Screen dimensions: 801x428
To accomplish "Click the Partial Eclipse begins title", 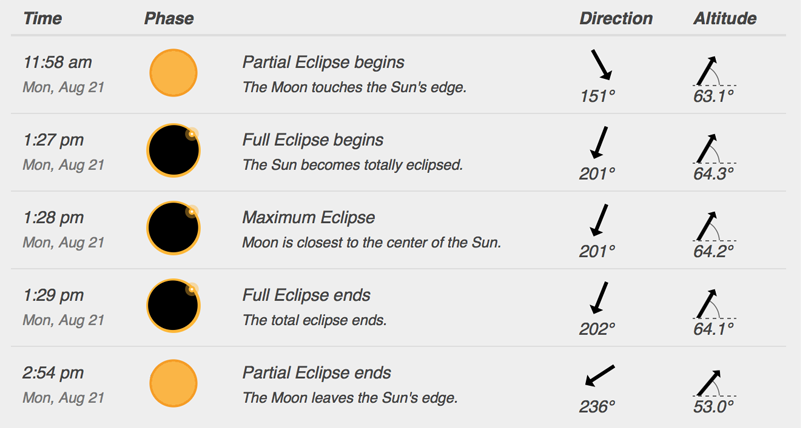I will pyautogui.click(x=323, y=62).
